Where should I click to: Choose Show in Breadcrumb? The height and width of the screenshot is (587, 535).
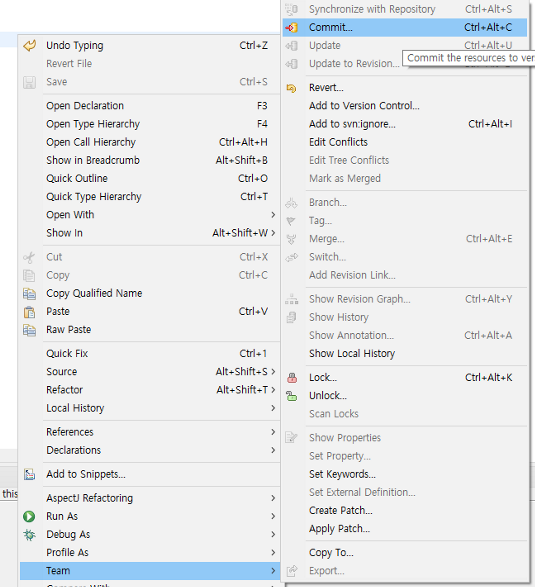pyautogui.click(x=150, y=161)
